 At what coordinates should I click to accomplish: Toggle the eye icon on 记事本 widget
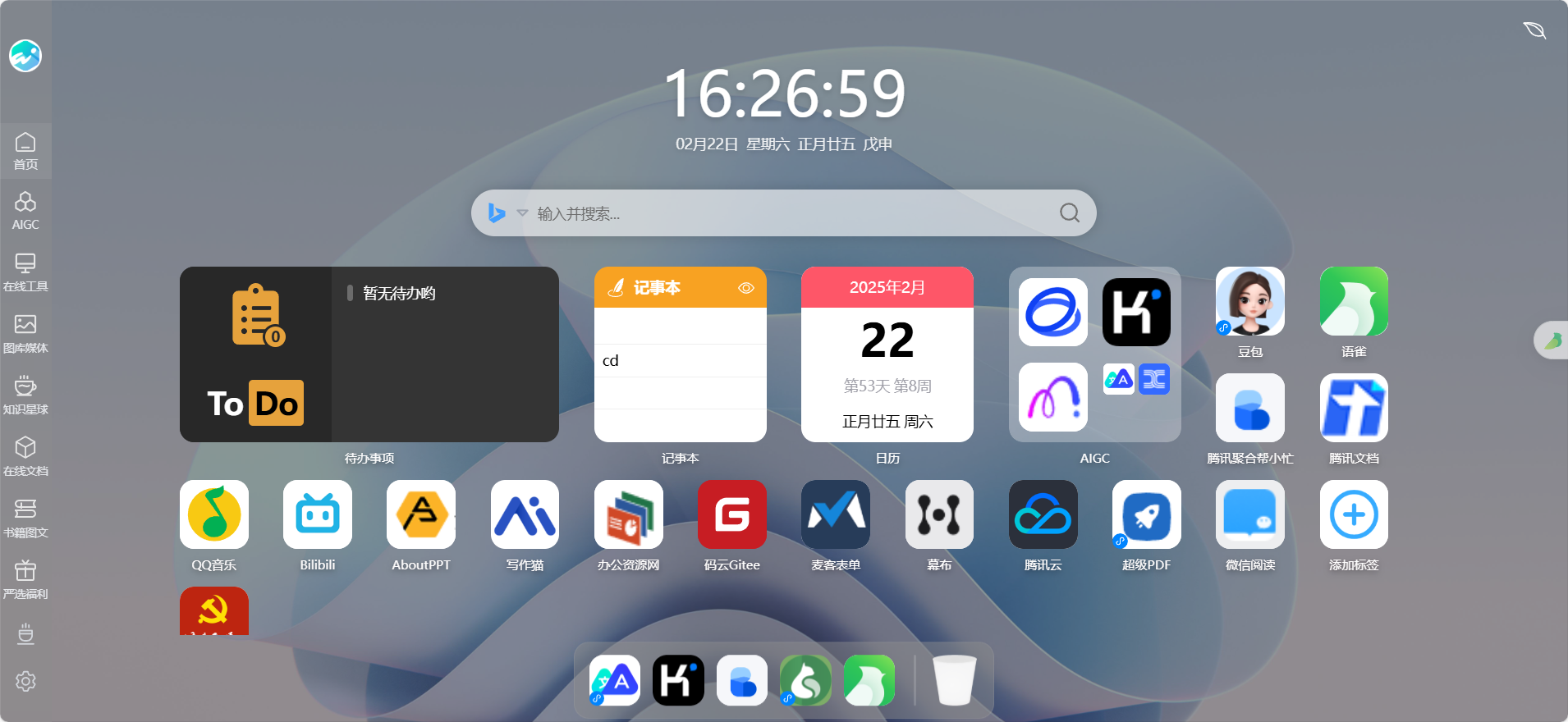(x=746, y=288)
